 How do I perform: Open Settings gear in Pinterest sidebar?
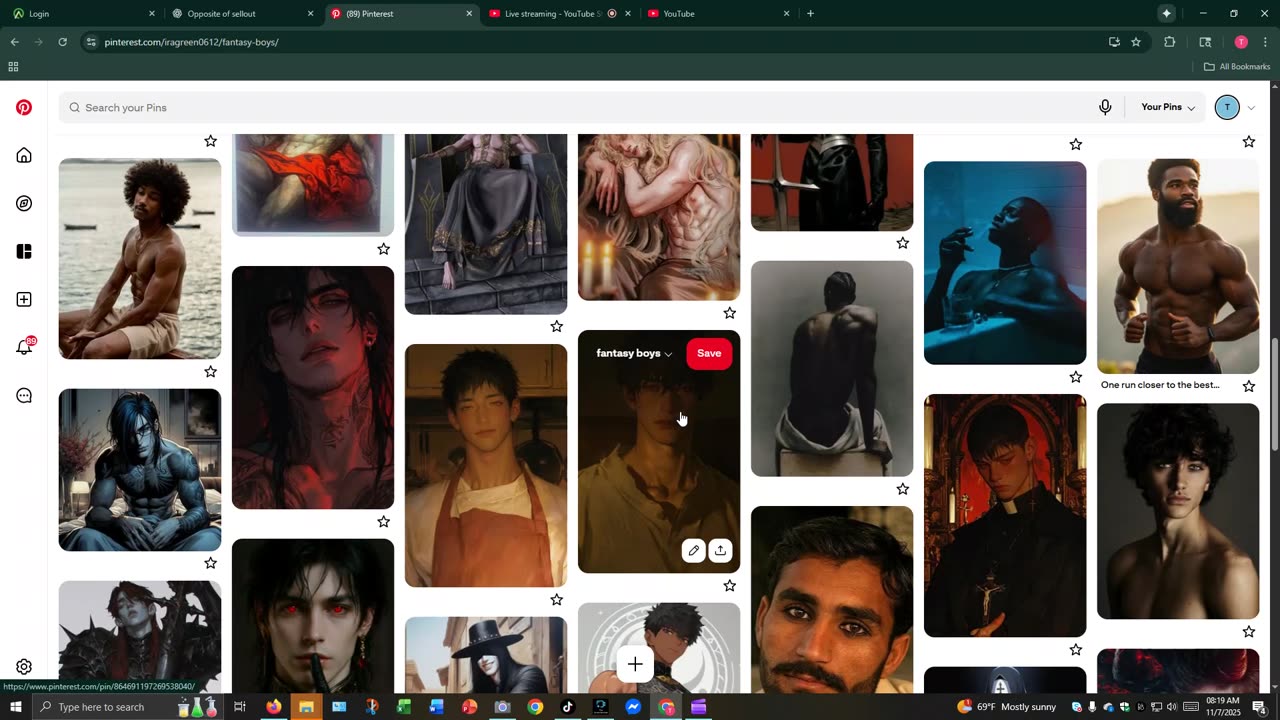24,667
